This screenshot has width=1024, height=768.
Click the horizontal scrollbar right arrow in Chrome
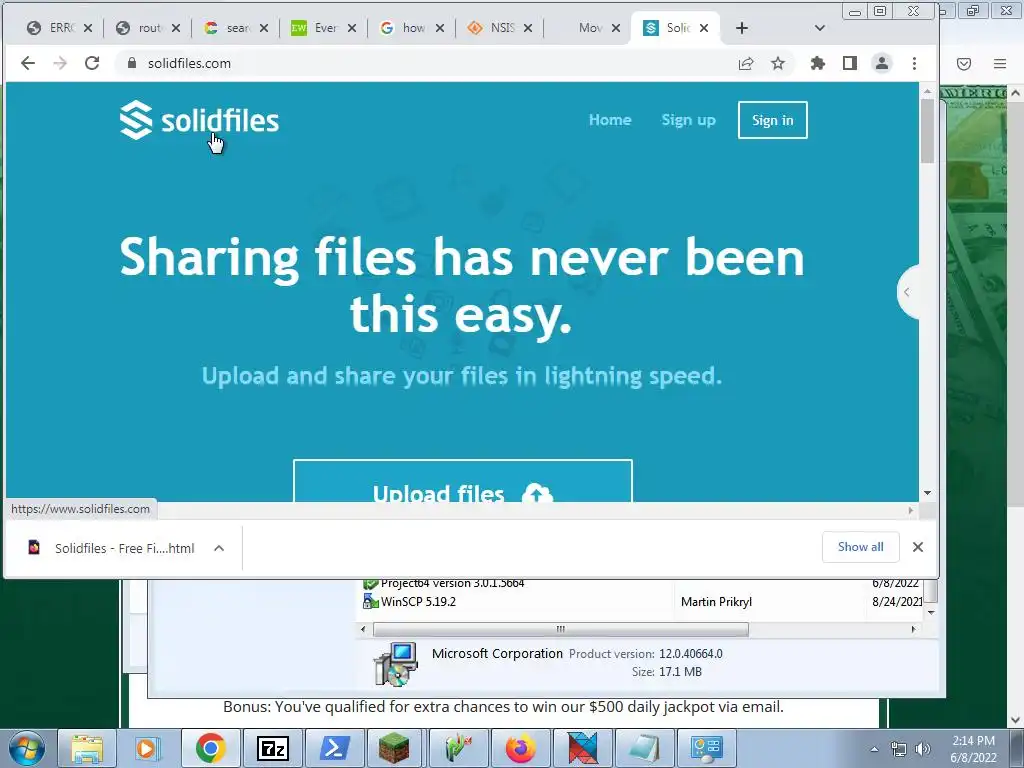910,510
